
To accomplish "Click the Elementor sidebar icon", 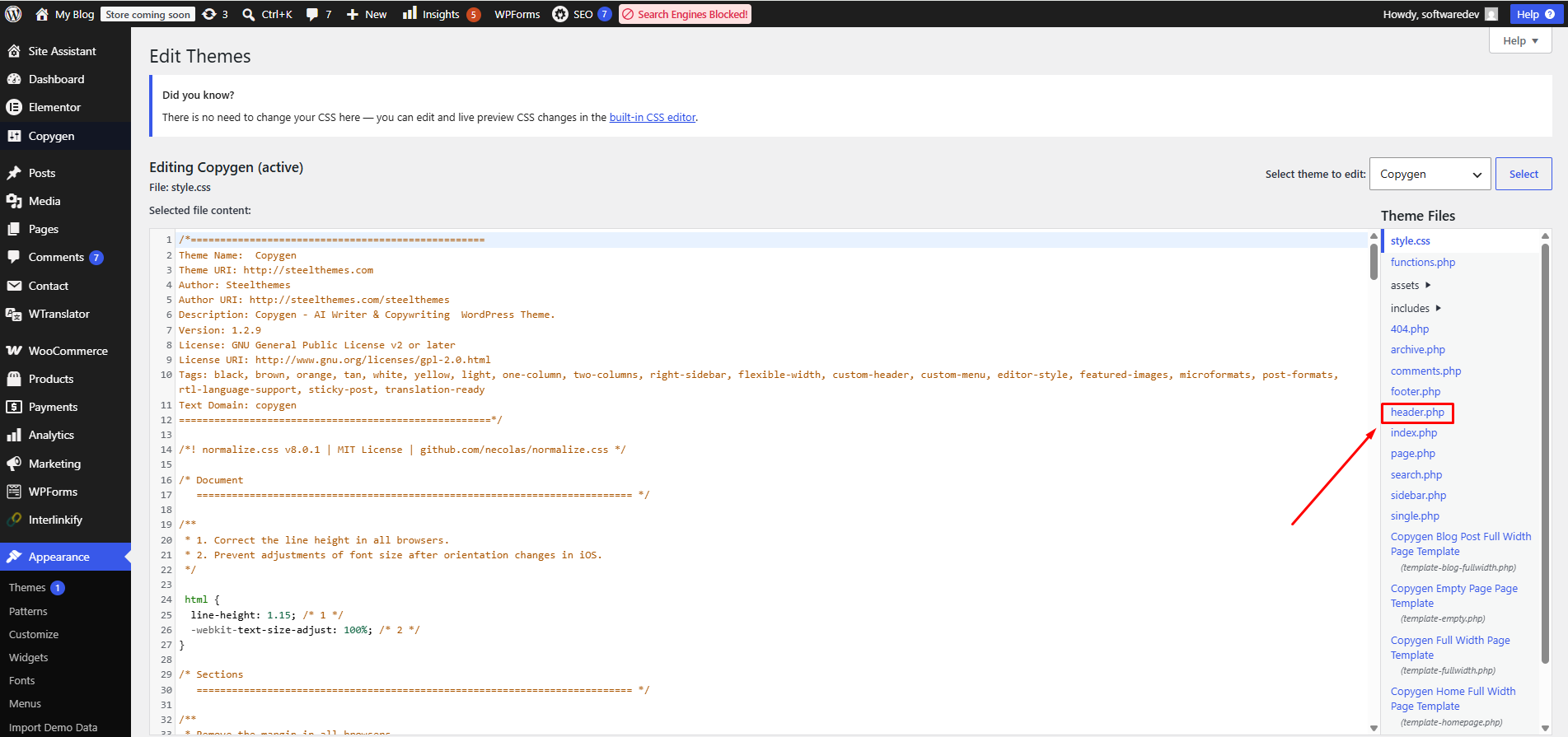I will tap(14, 107).
